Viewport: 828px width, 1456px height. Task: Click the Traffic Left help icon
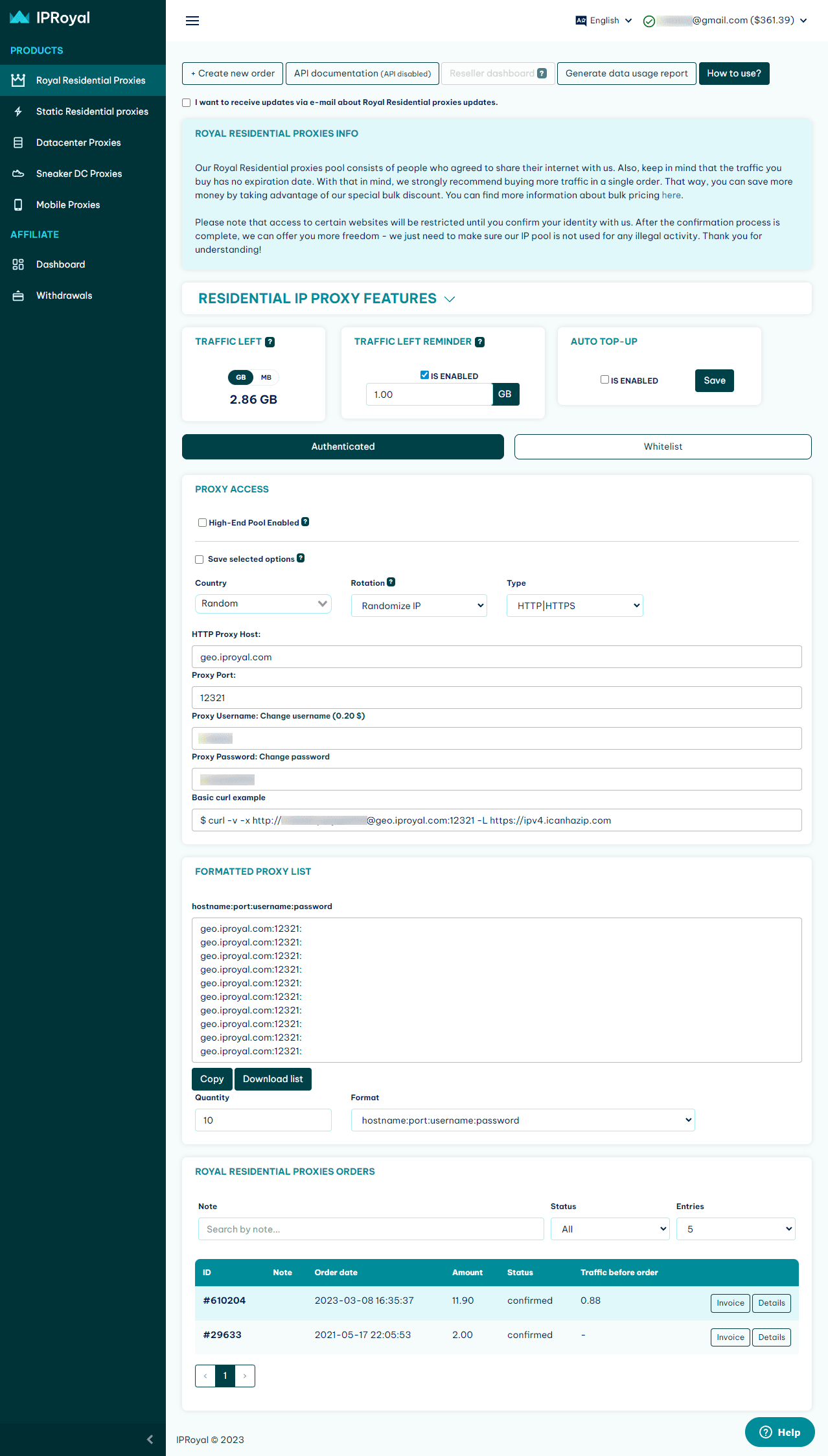point(270,342)
